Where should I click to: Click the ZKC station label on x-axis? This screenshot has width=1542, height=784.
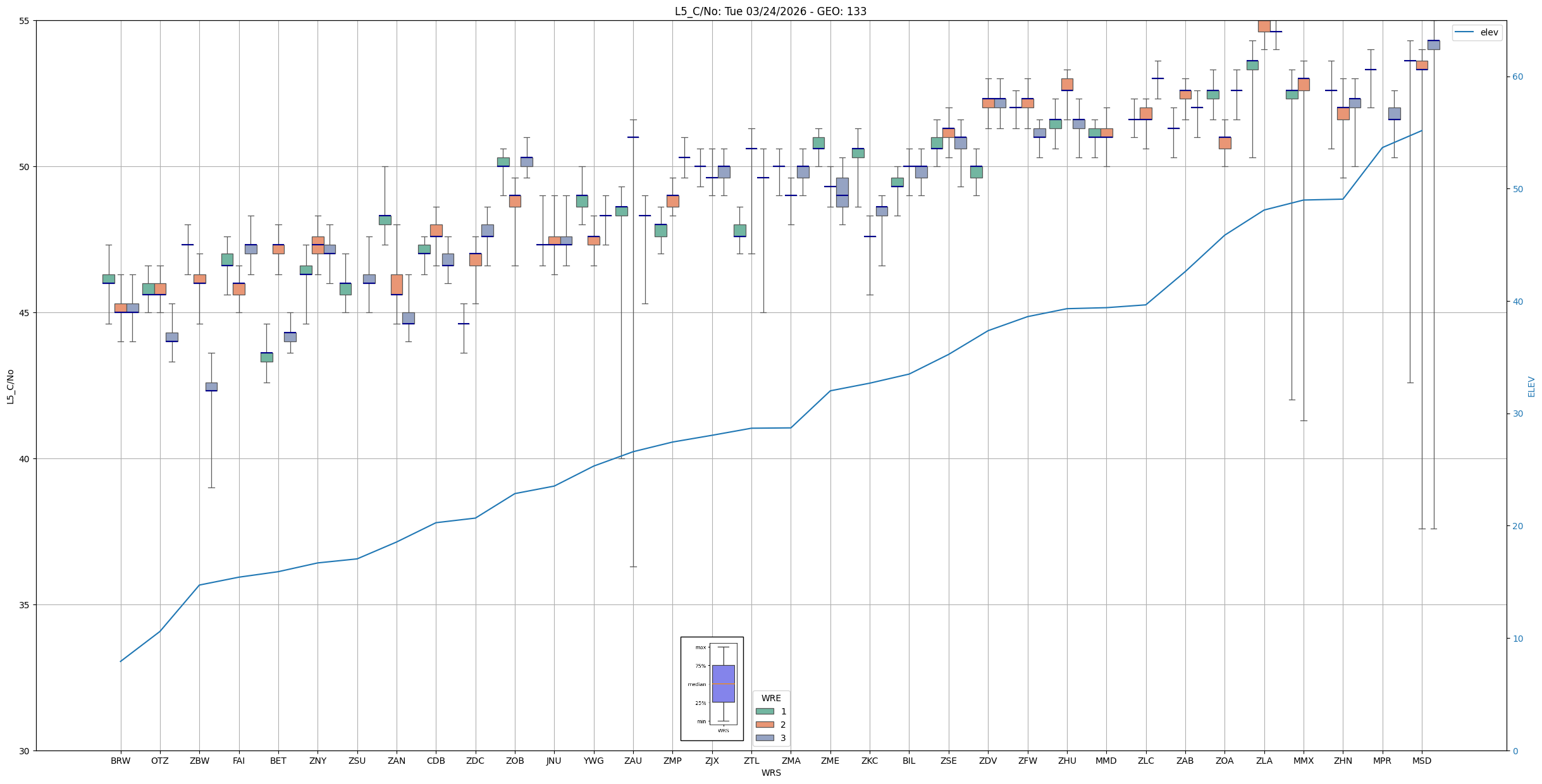(869, 761)
